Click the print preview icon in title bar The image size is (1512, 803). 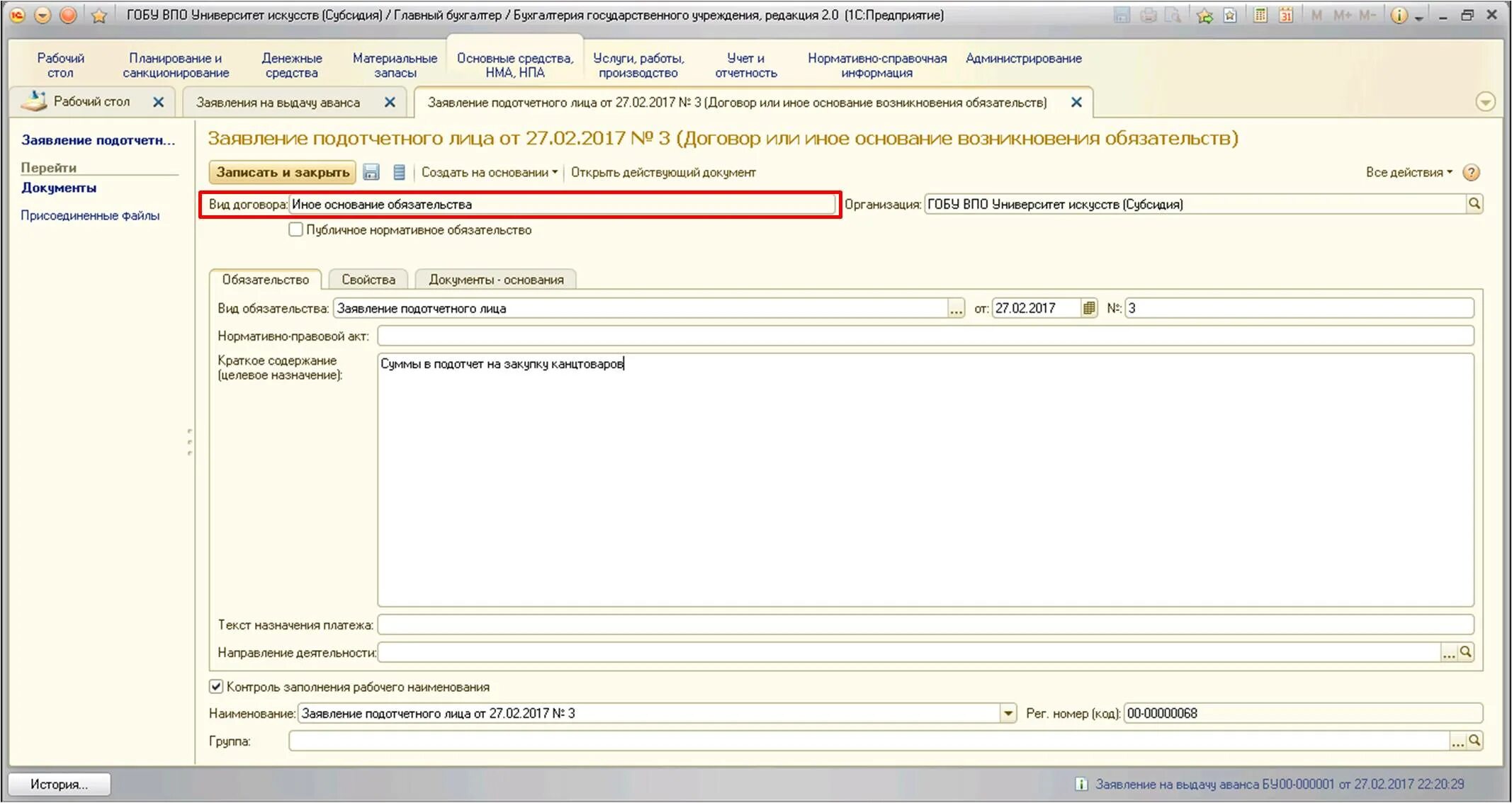click(x=1174, y=15)
